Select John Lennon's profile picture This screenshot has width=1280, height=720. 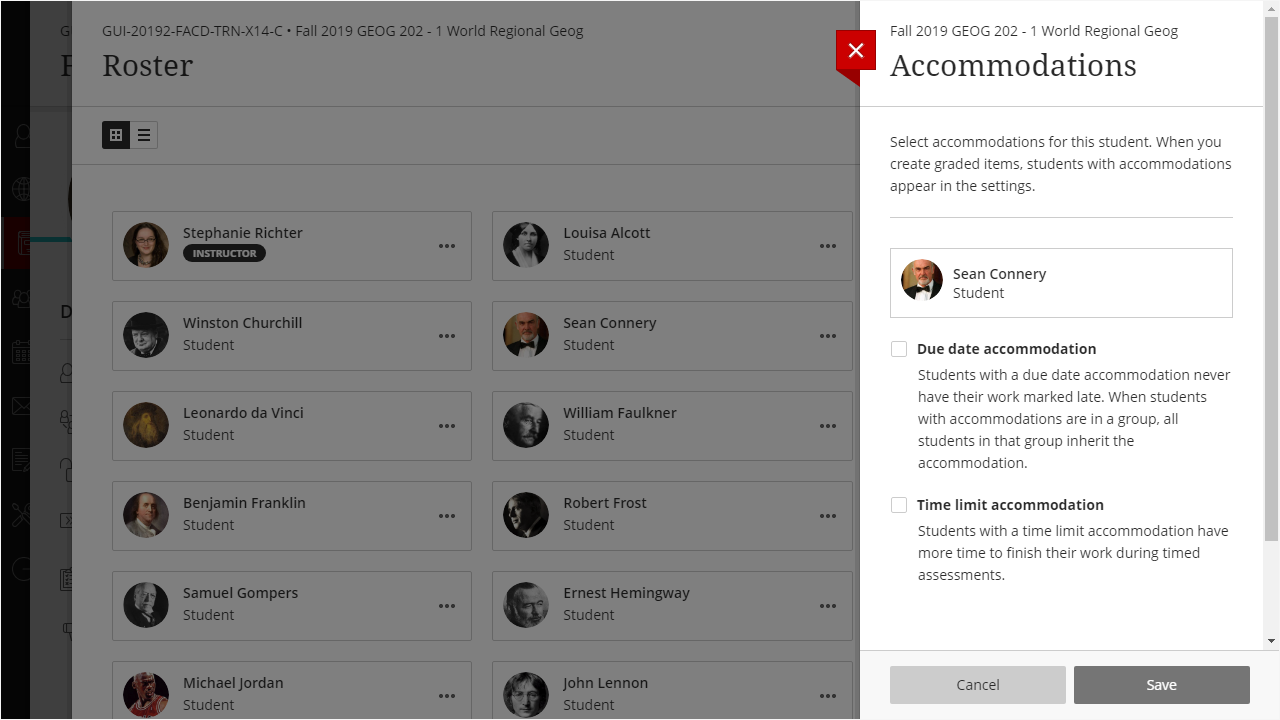(526, 694)
